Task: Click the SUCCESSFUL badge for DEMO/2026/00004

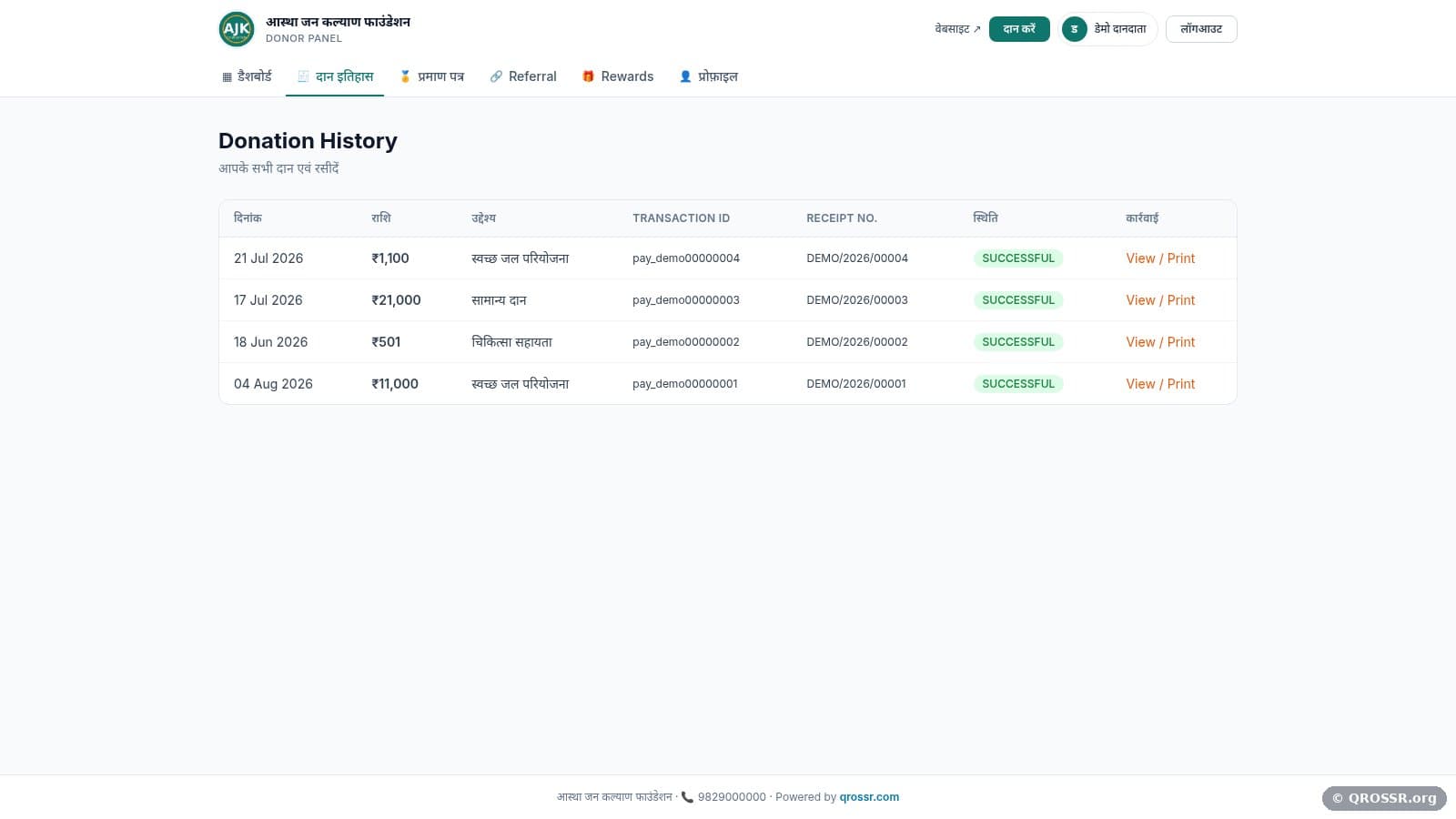Action: point(1018,258)
